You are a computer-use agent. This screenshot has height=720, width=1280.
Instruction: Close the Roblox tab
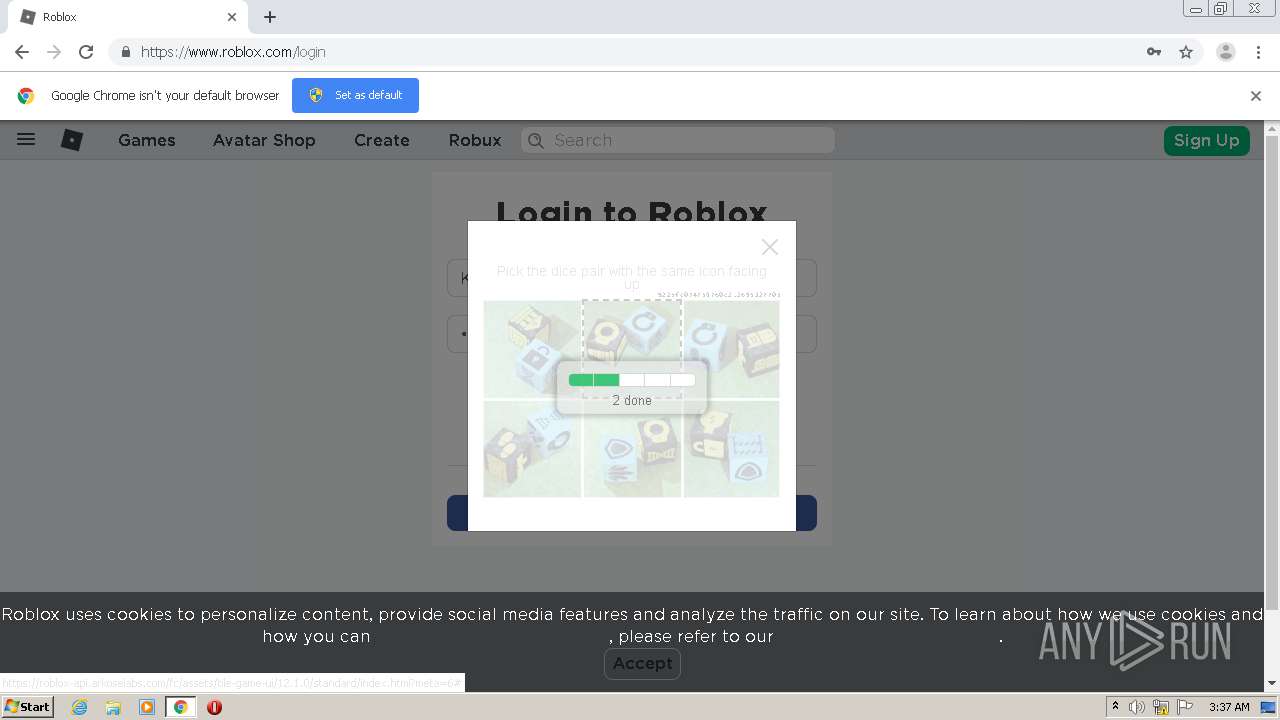(232, 17)
